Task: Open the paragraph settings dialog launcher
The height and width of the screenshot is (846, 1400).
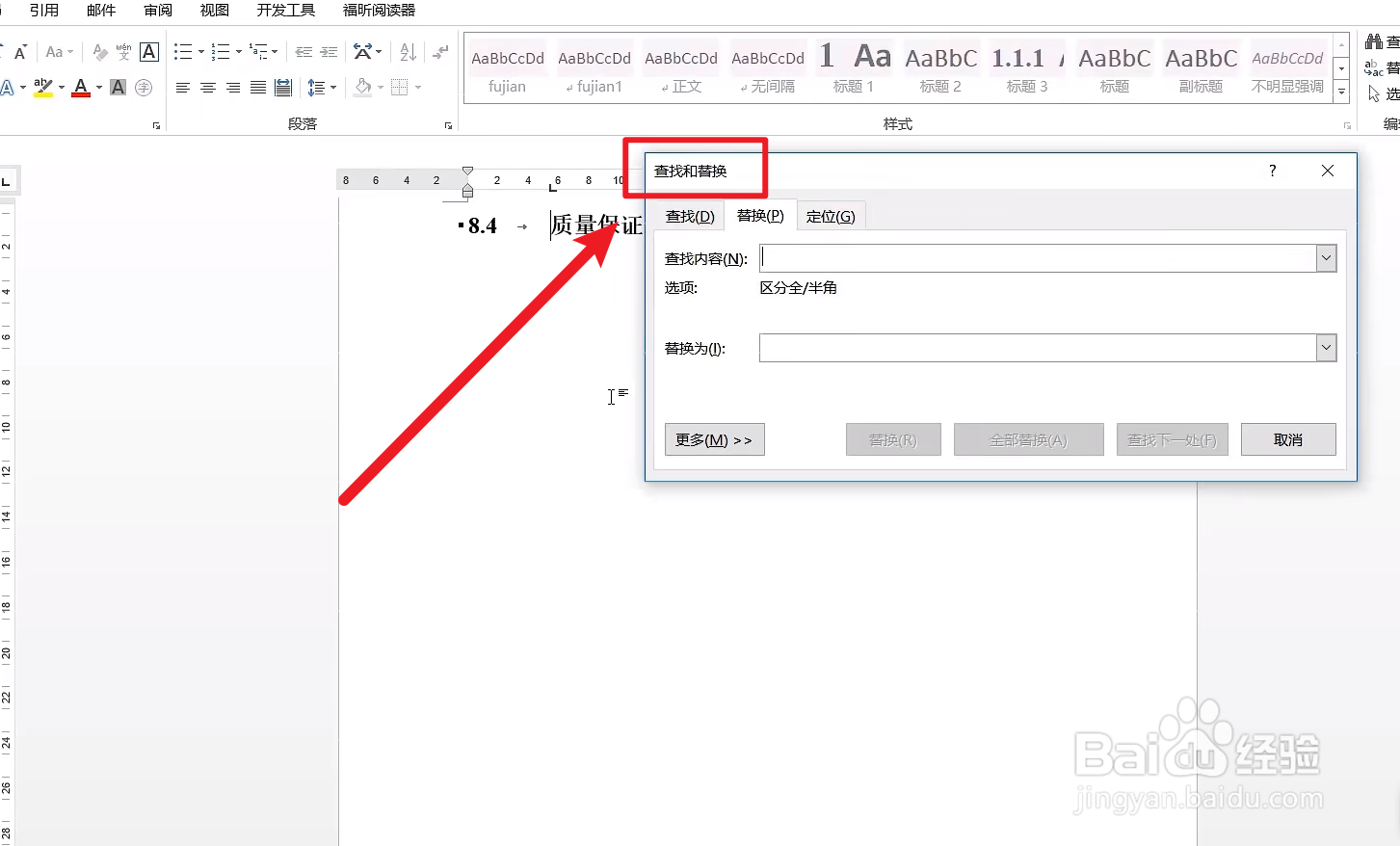Action: pos(448,125)
